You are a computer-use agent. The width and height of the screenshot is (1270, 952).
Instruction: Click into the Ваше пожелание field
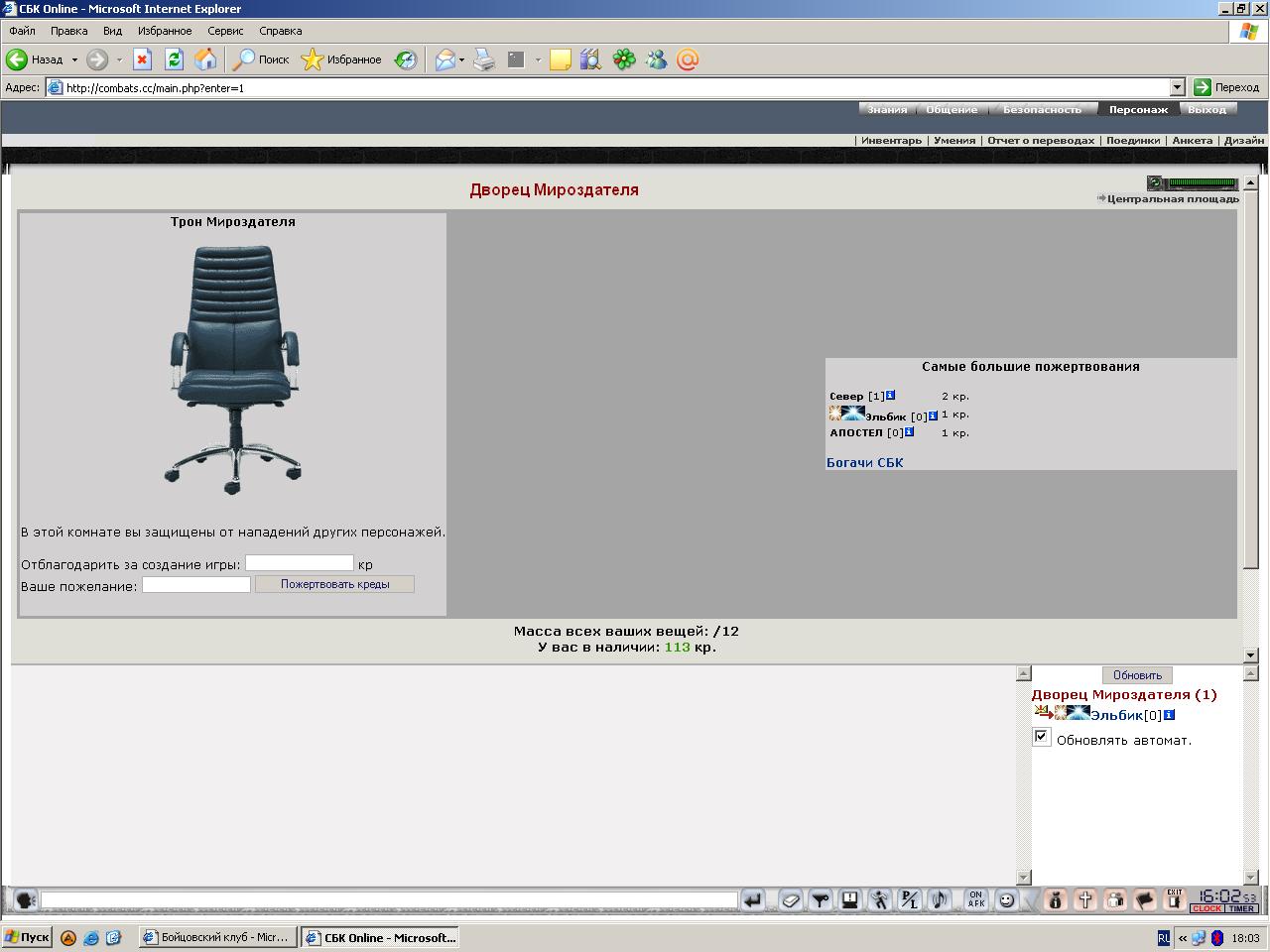tap(196, 584)
